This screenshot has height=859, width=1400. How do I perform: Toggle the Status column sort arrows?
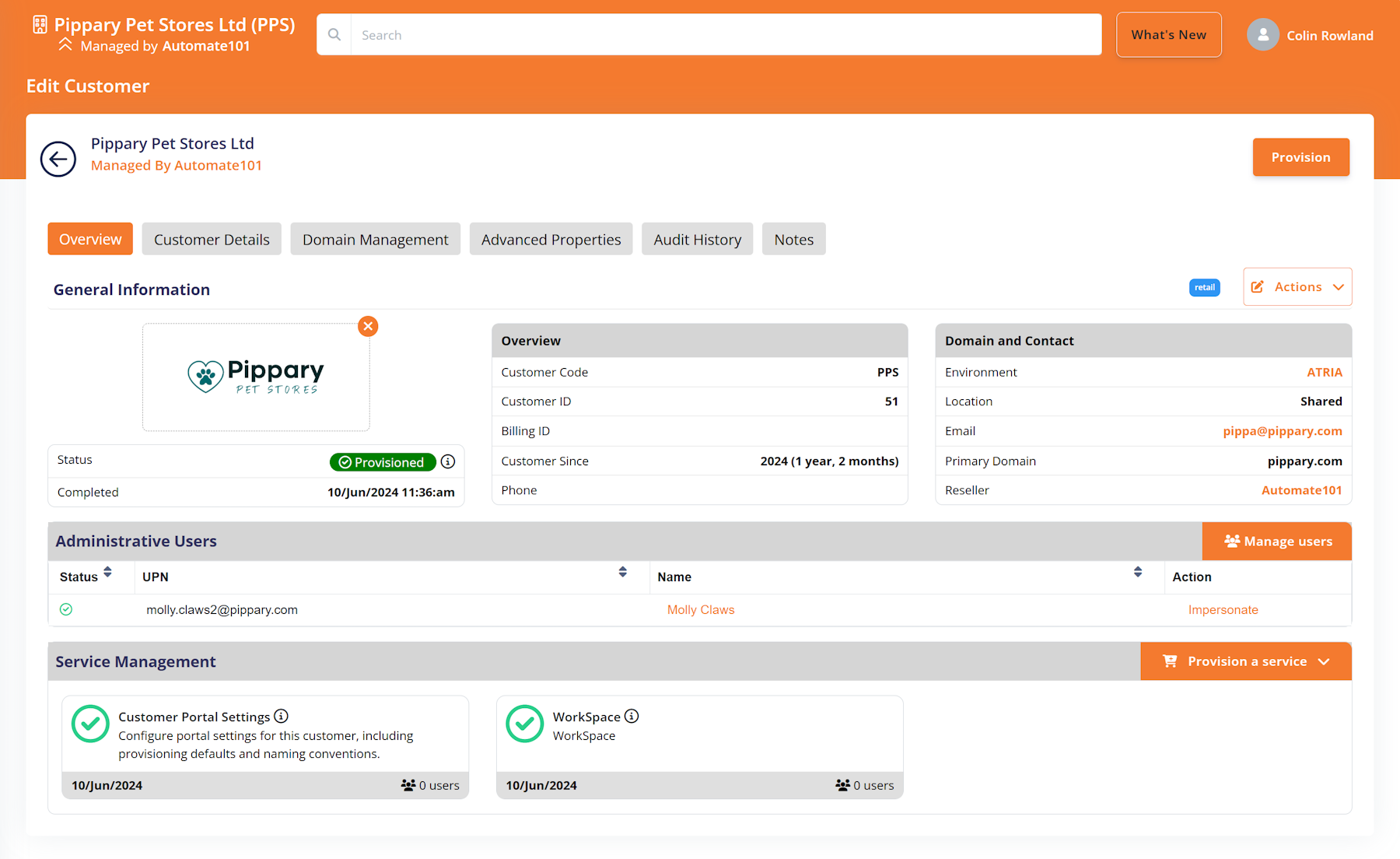coord(107,572)
